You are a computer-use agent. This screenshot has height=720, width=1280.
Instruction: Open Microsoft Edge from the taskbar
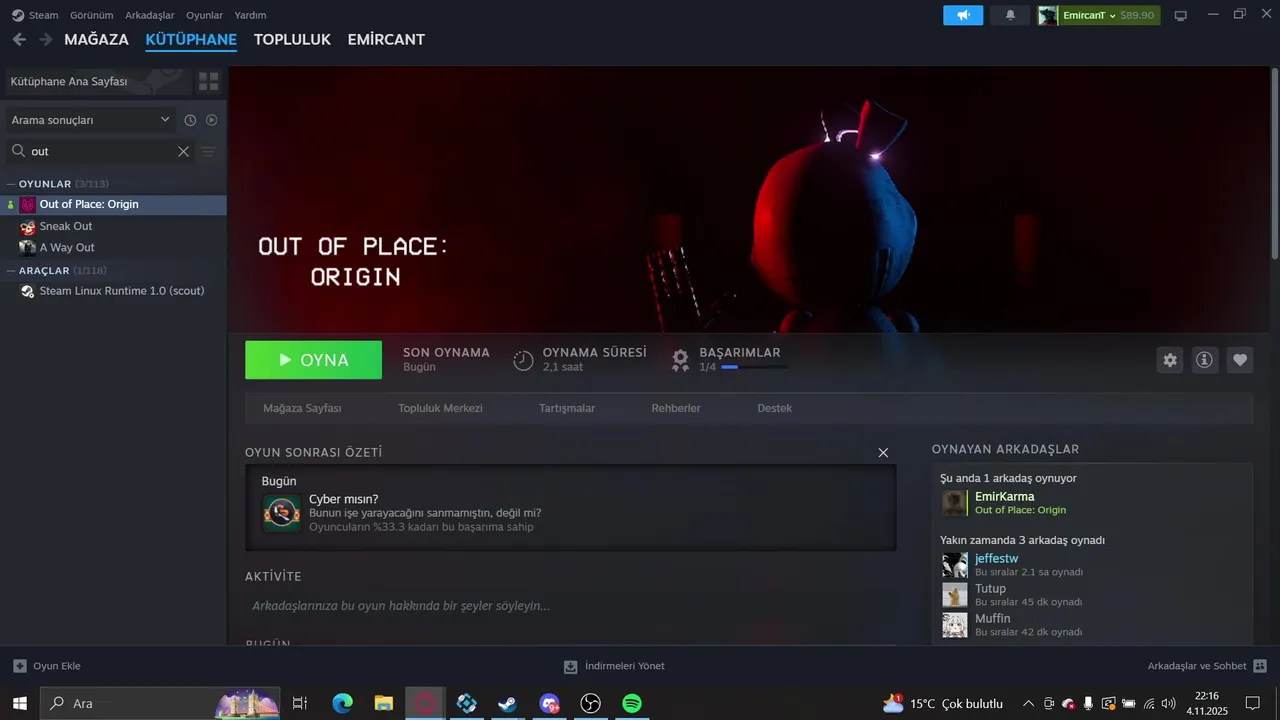(x=343, y=703)
